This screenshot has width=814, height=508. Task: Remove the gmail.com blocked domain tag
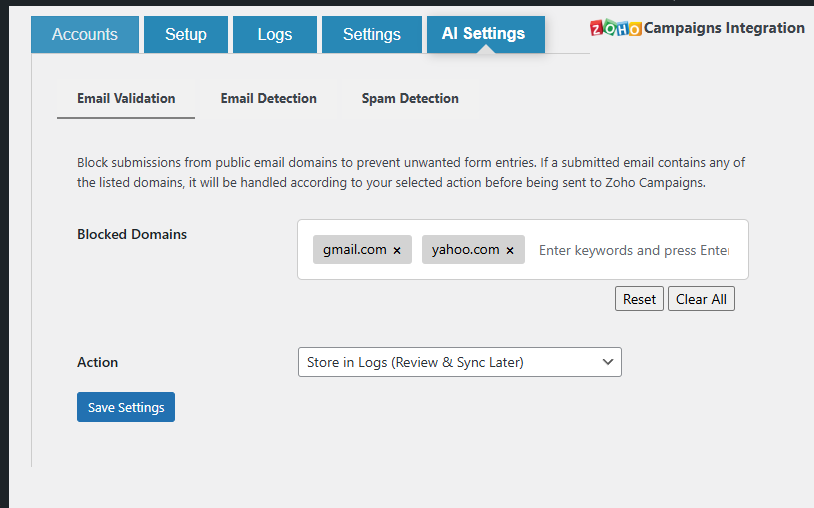pos(397,251)
